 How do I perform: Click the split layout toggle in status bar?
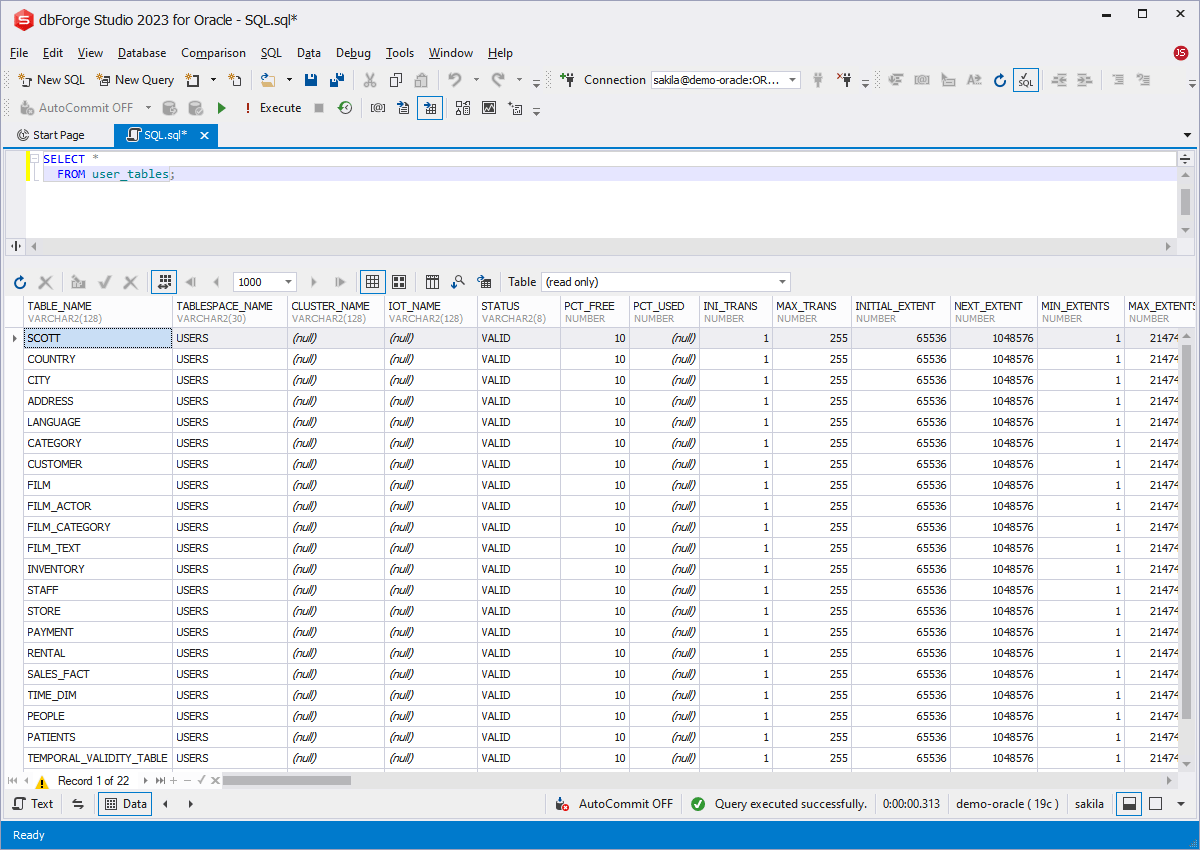point(1129,803)
